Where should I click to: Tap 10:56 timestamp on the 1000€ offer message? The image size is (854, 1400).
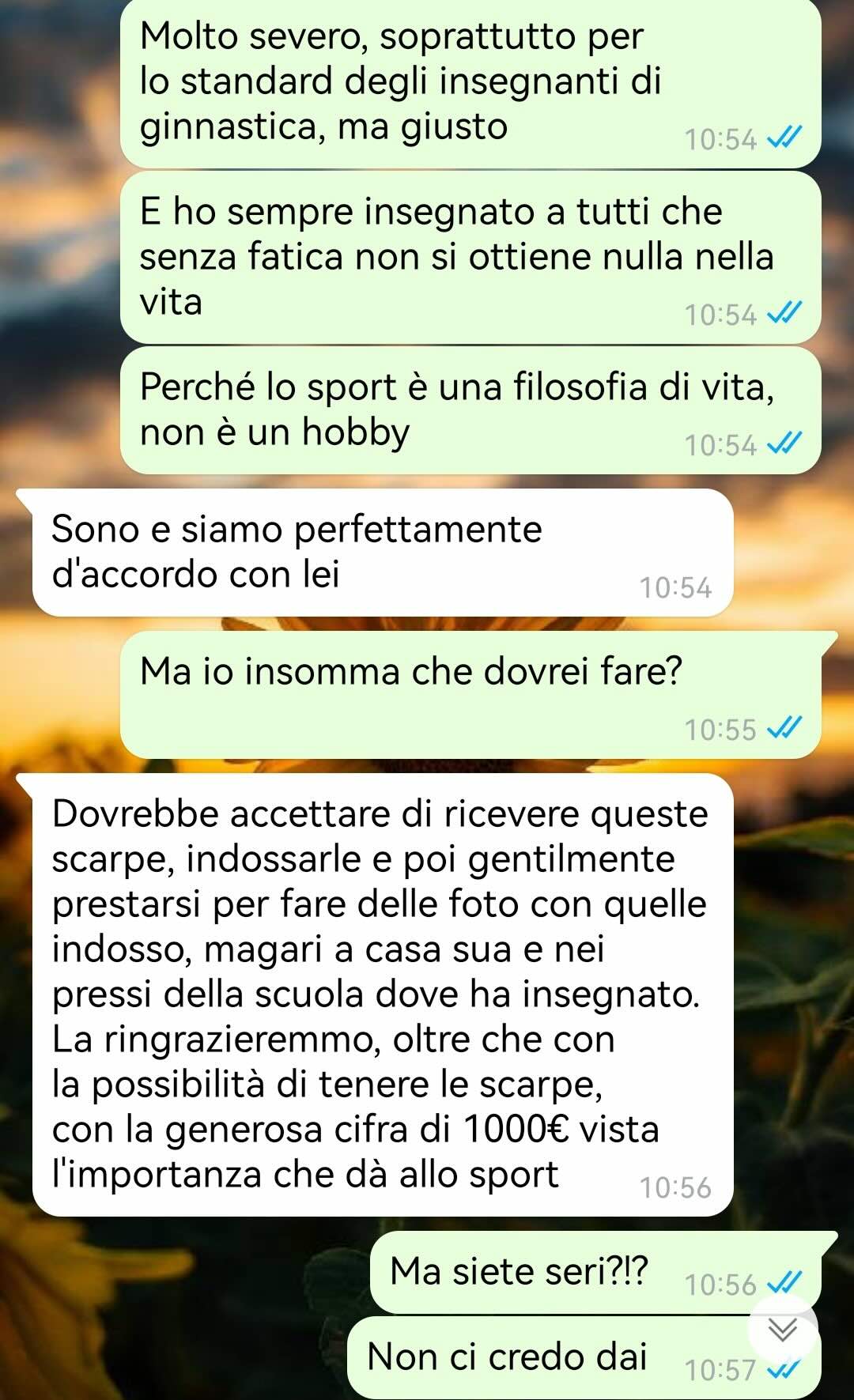[675, 1188]
